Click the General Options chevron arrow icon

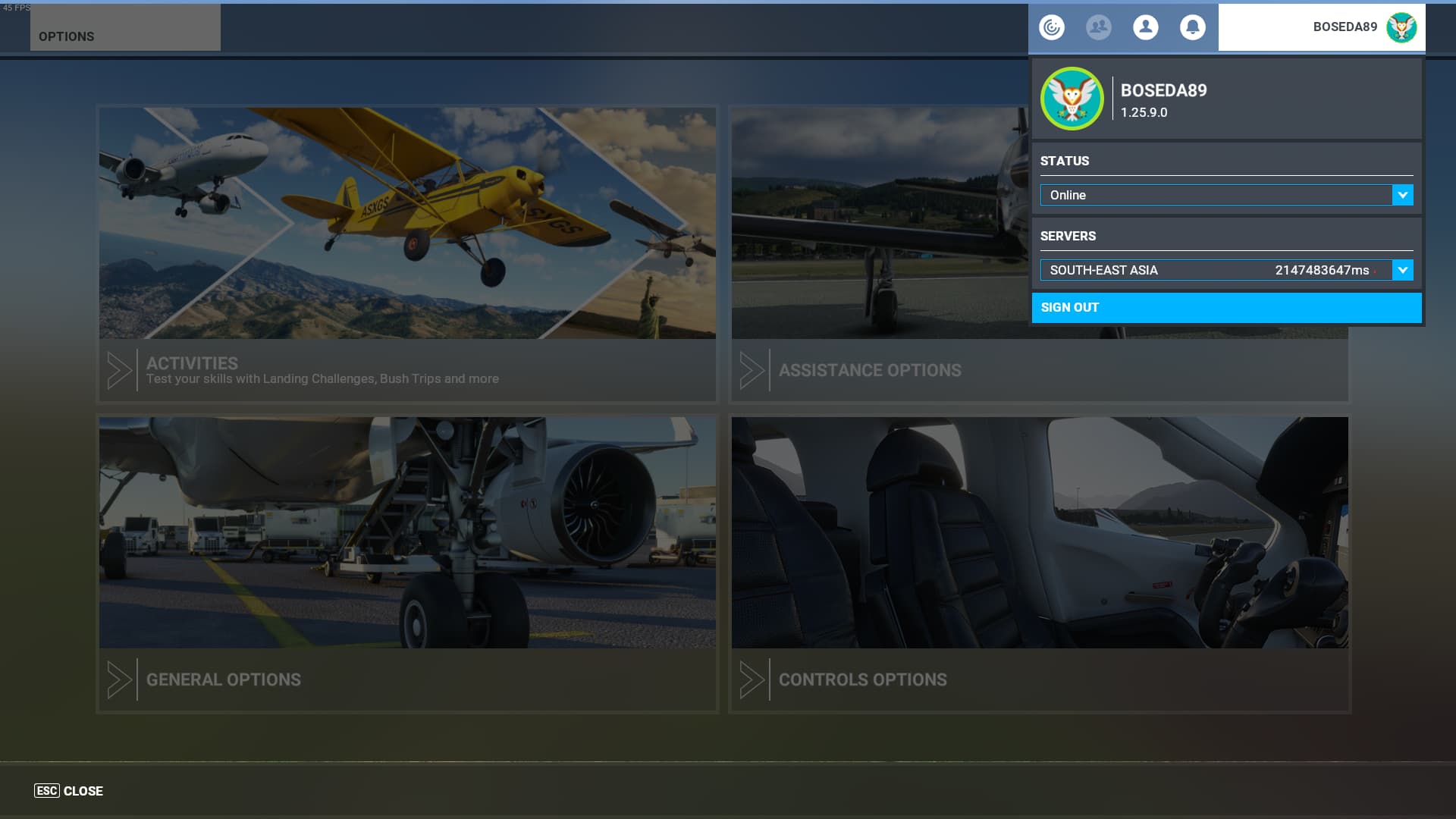click(x=119, y=679)
